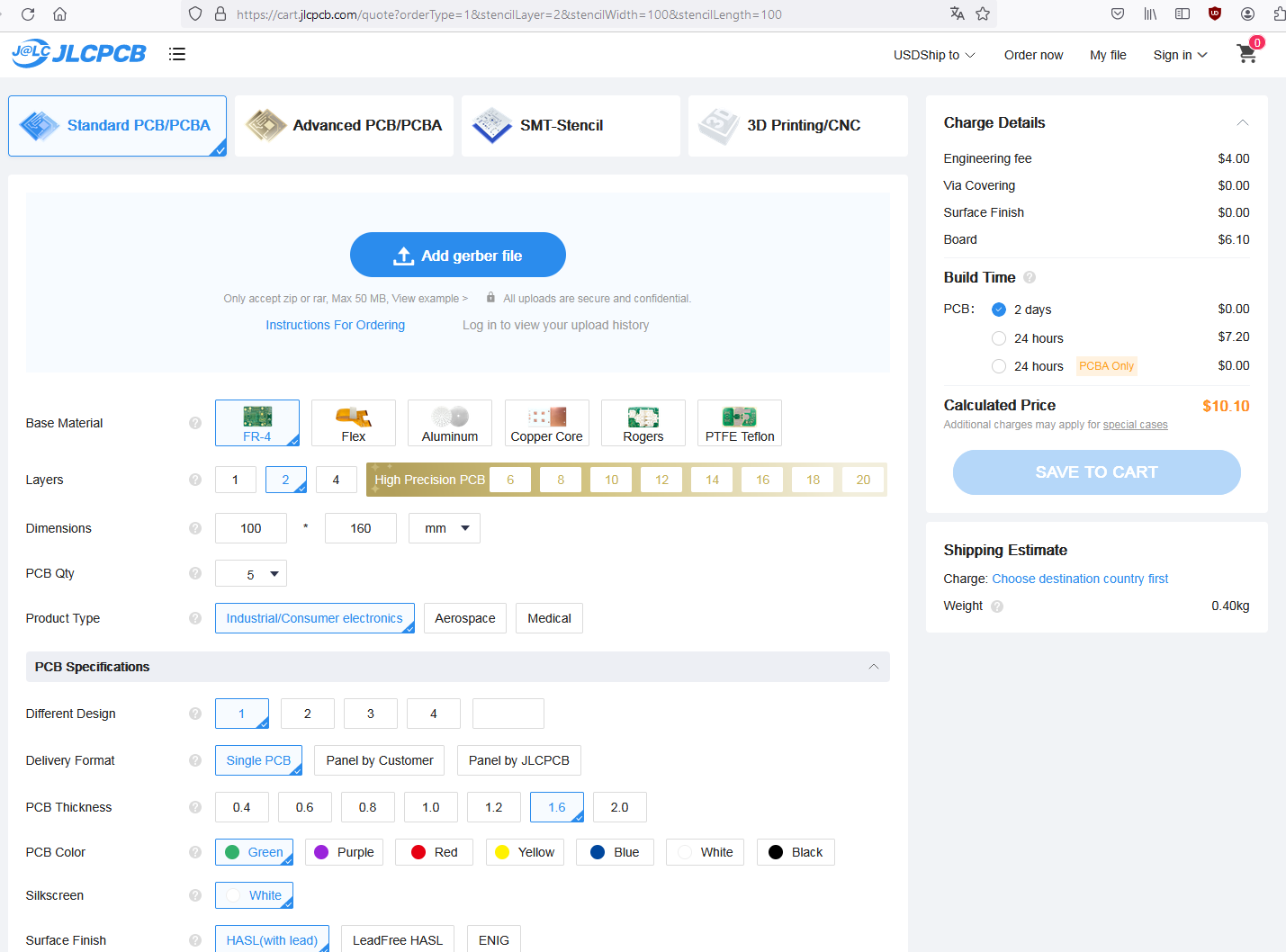Click the empty Different Design custom field
This screenshot has width=1286, height=952.
click(508, 714)
